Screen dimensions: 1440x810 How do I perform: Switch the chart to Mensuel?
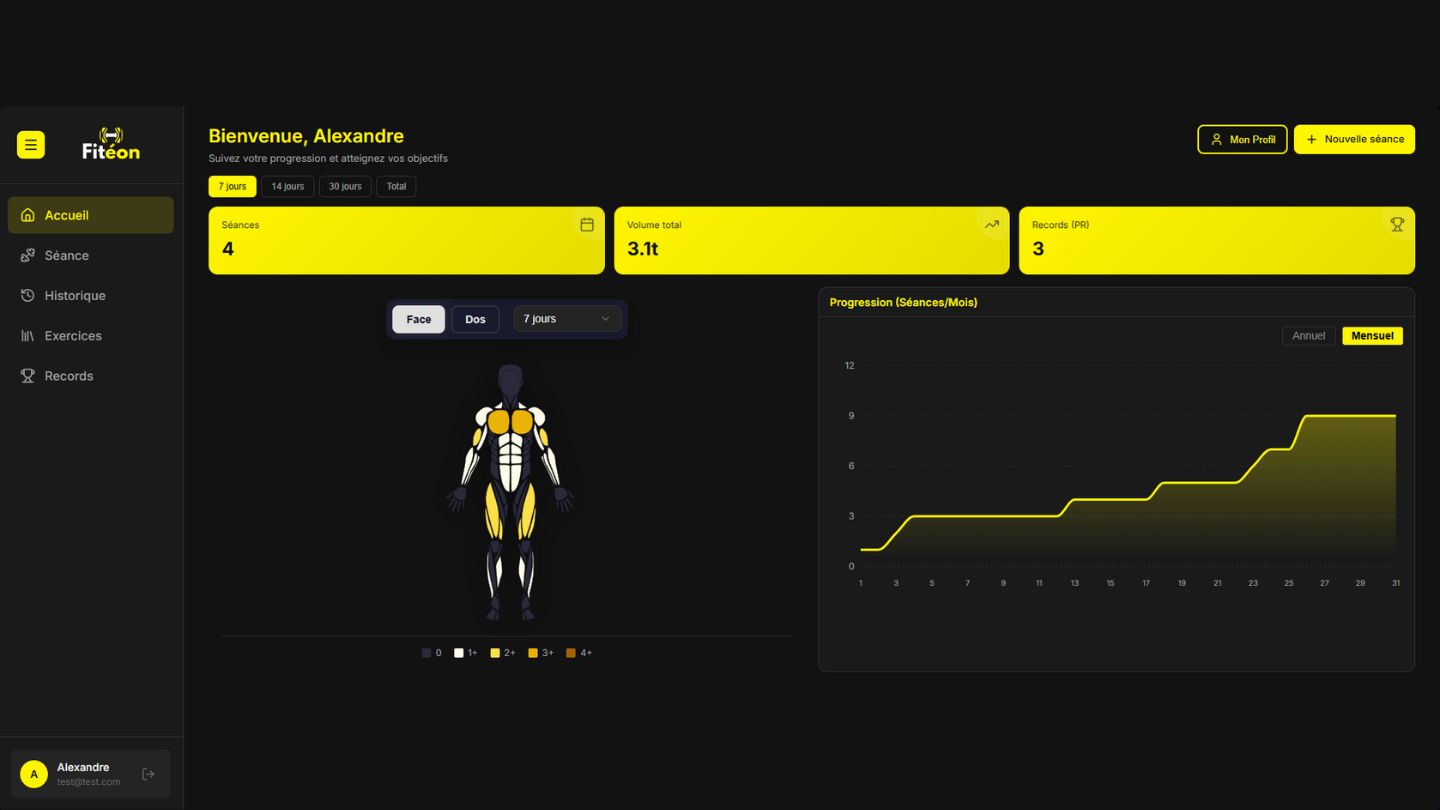tap(1372, 336)
